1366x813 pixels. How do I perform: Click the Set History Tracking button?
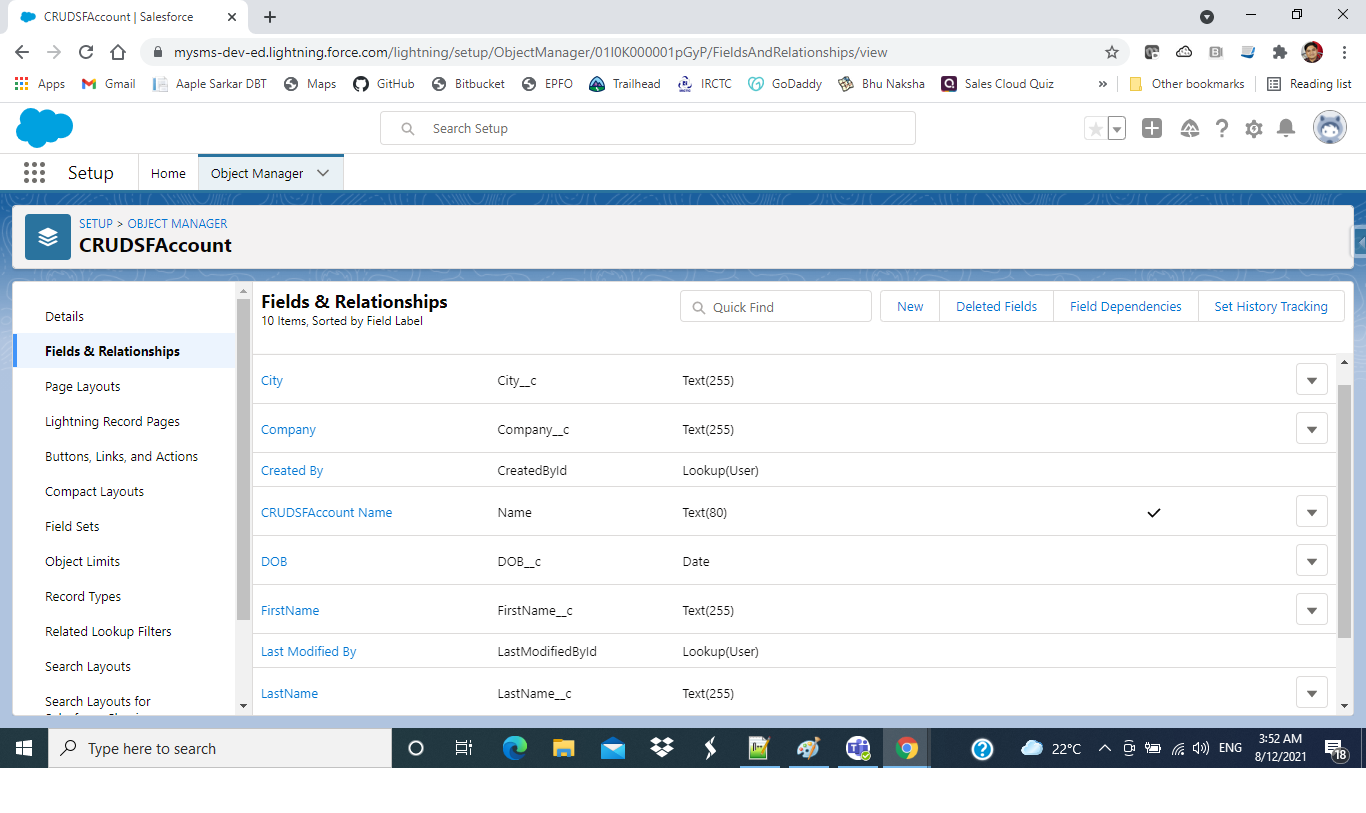point(1271,307)
